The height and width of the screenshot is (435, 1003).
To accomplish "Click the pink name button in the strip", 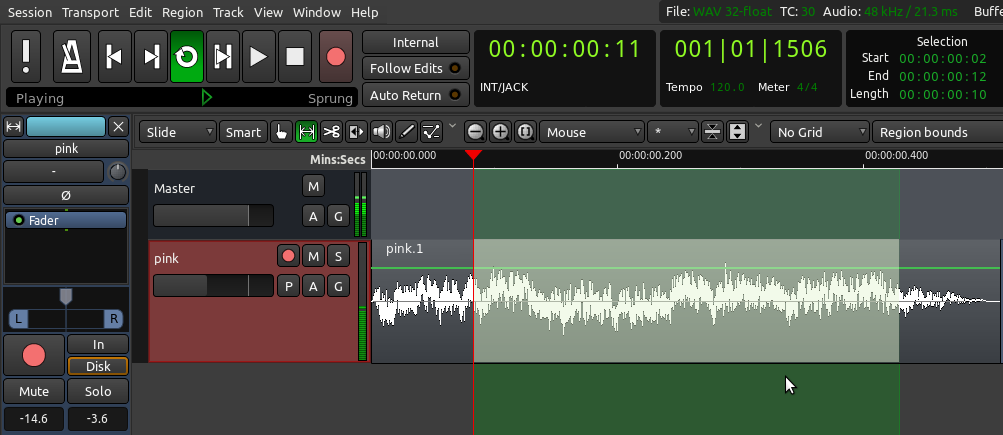I will coord(66,148).
